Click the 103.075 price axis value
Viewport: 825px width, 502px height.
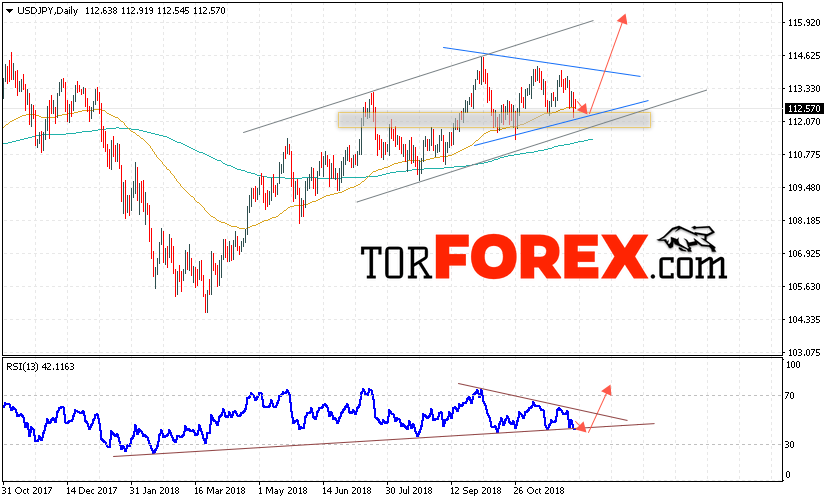(804, 352)
